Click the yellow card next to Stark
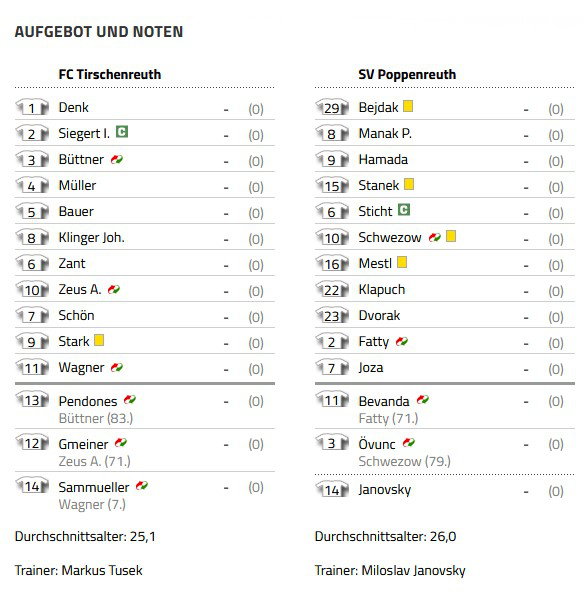The height and width of the screenshot is (593, 587). [99, 340]
